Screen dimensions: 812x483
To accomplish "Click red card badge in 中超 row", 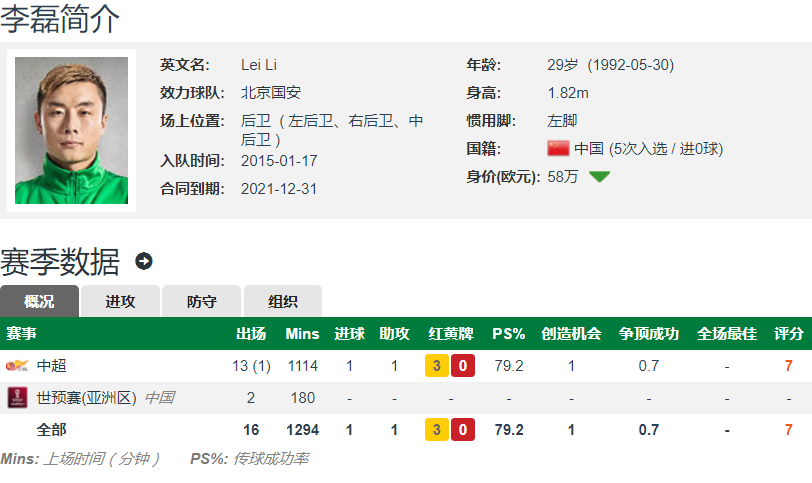I will (x=463, y=365).
